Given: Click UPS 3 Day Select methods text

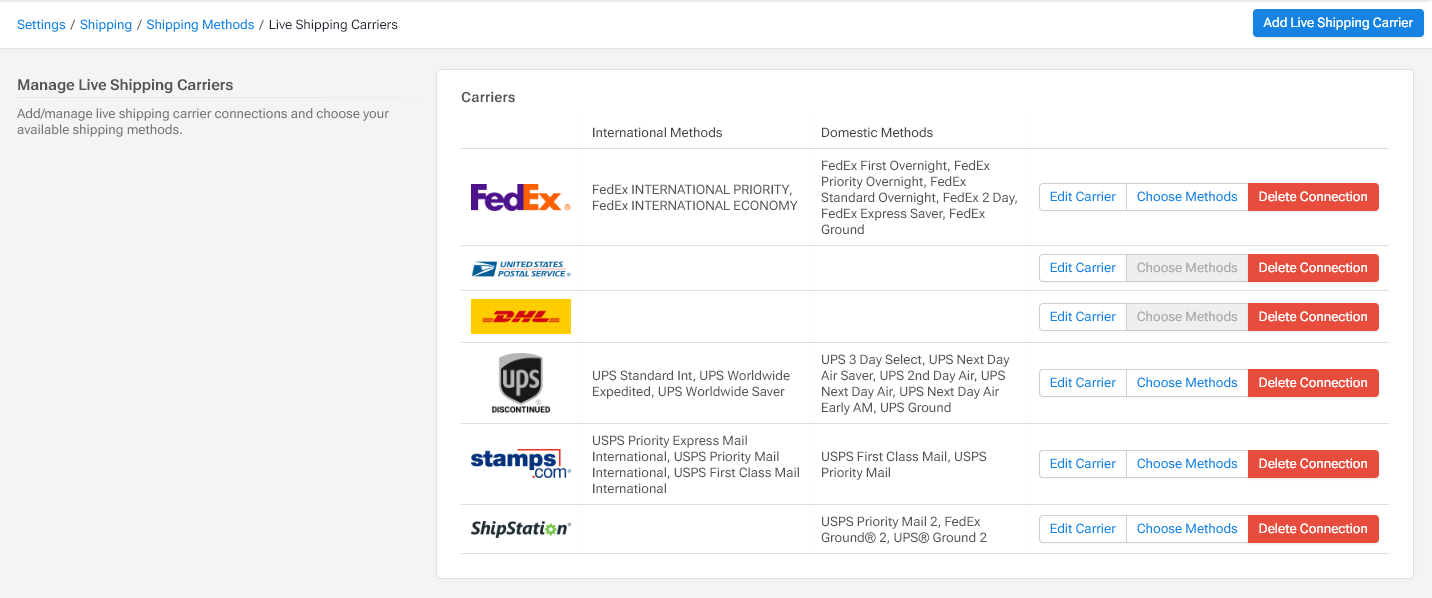Looking at the screenshot, I should coord(915,383).
